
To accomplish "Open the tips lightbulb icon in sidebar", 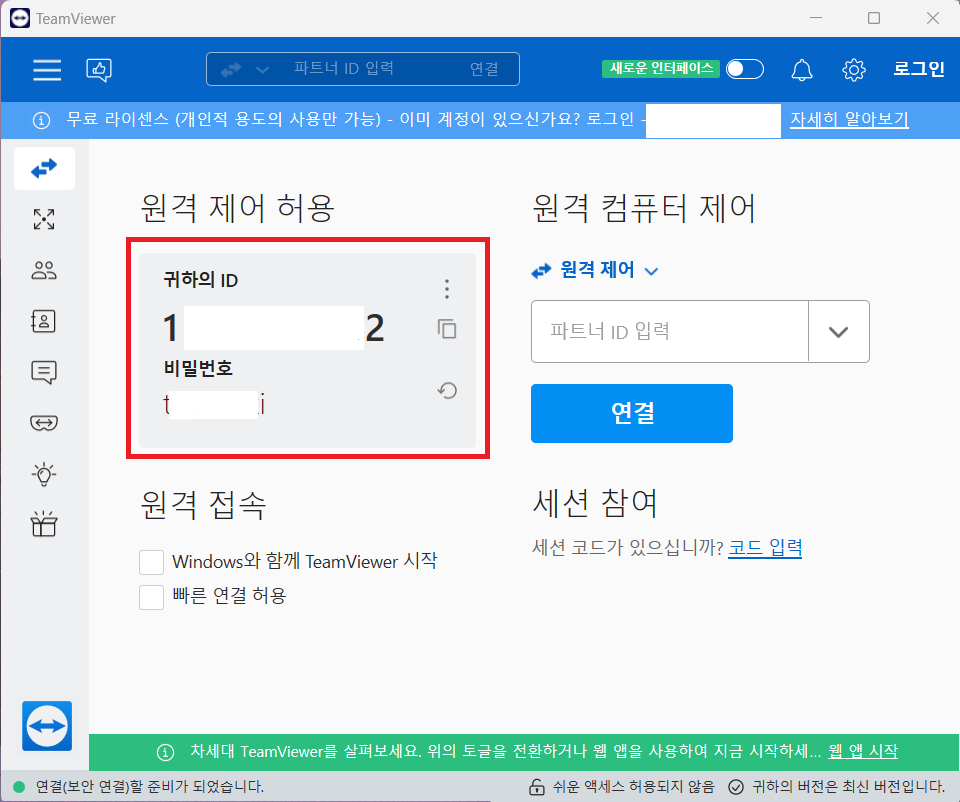I will pos(44,474).
